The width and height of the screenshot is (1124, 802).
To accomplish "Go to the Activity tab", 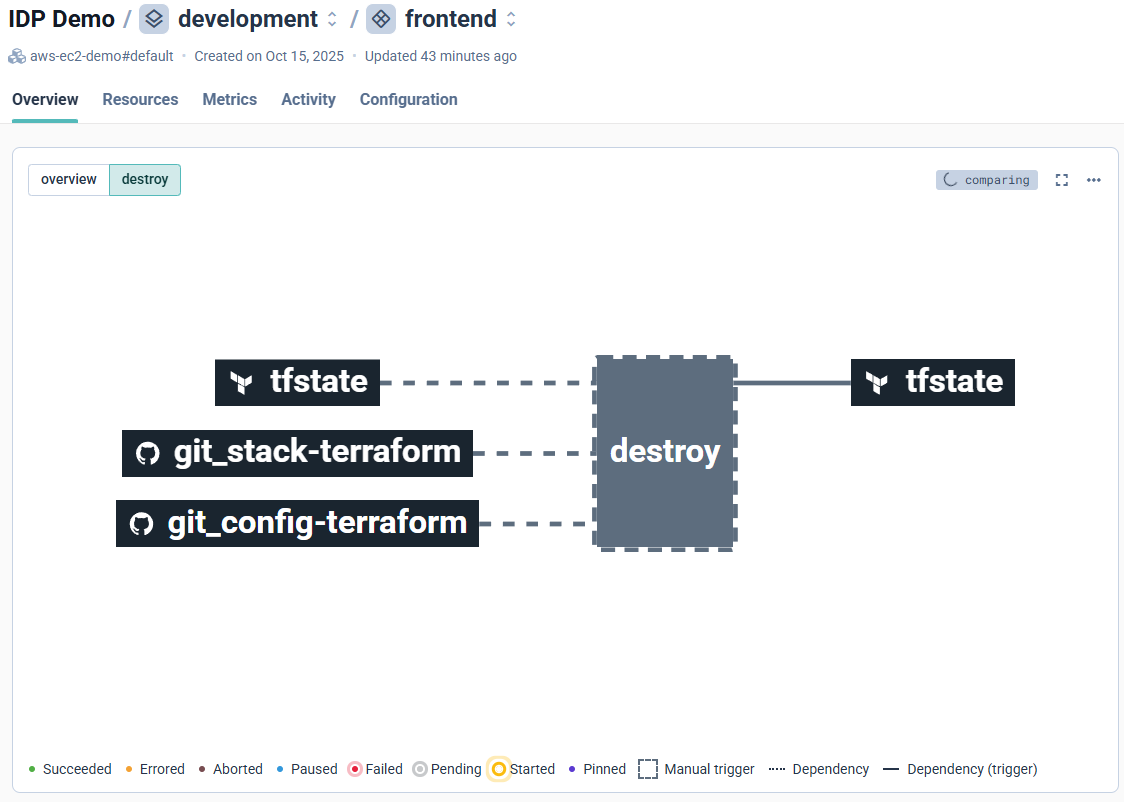I will pyautogui.click(x=308, y=100).
